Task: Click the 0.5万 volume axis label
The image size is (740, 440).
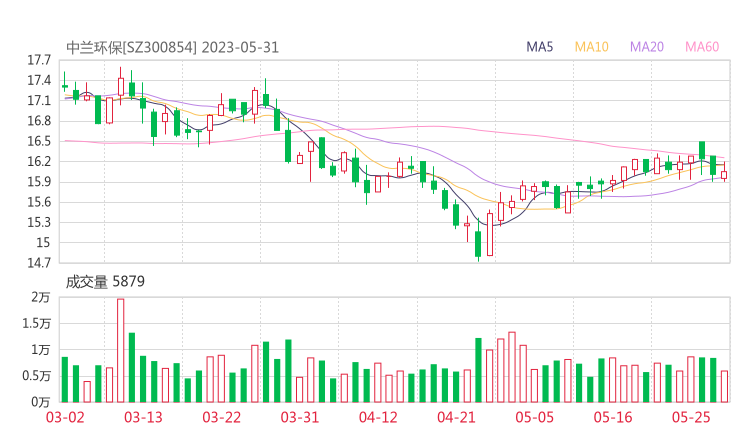Action: click(x=36, y=376)
